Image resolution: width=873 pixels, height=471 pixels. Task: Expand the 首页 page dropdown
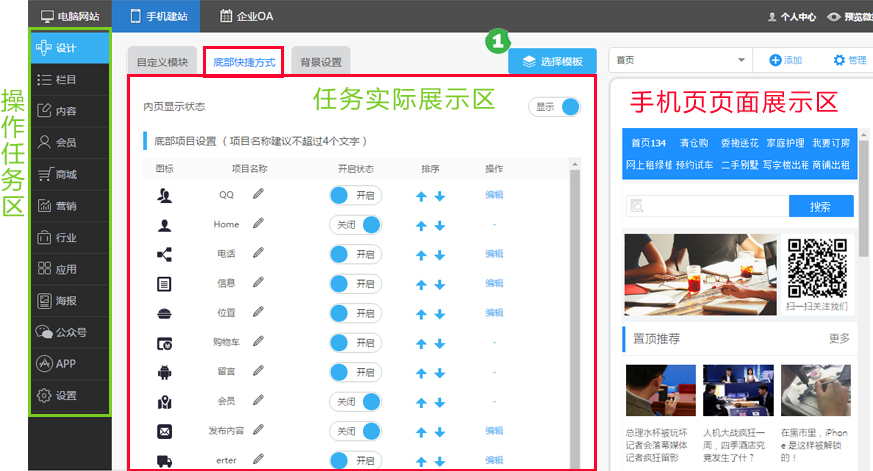741,61
